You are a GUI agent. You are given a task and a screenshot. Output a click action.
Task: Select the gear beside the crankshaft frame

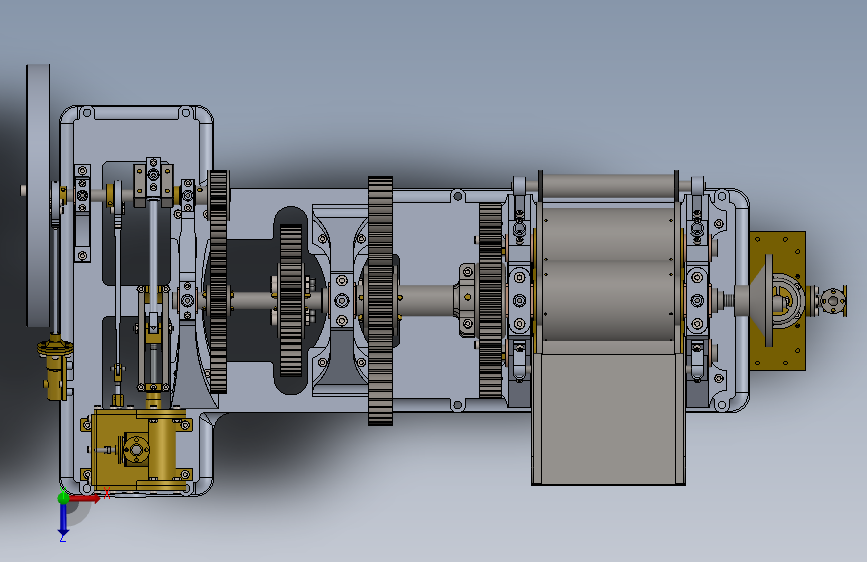(218, 282)
